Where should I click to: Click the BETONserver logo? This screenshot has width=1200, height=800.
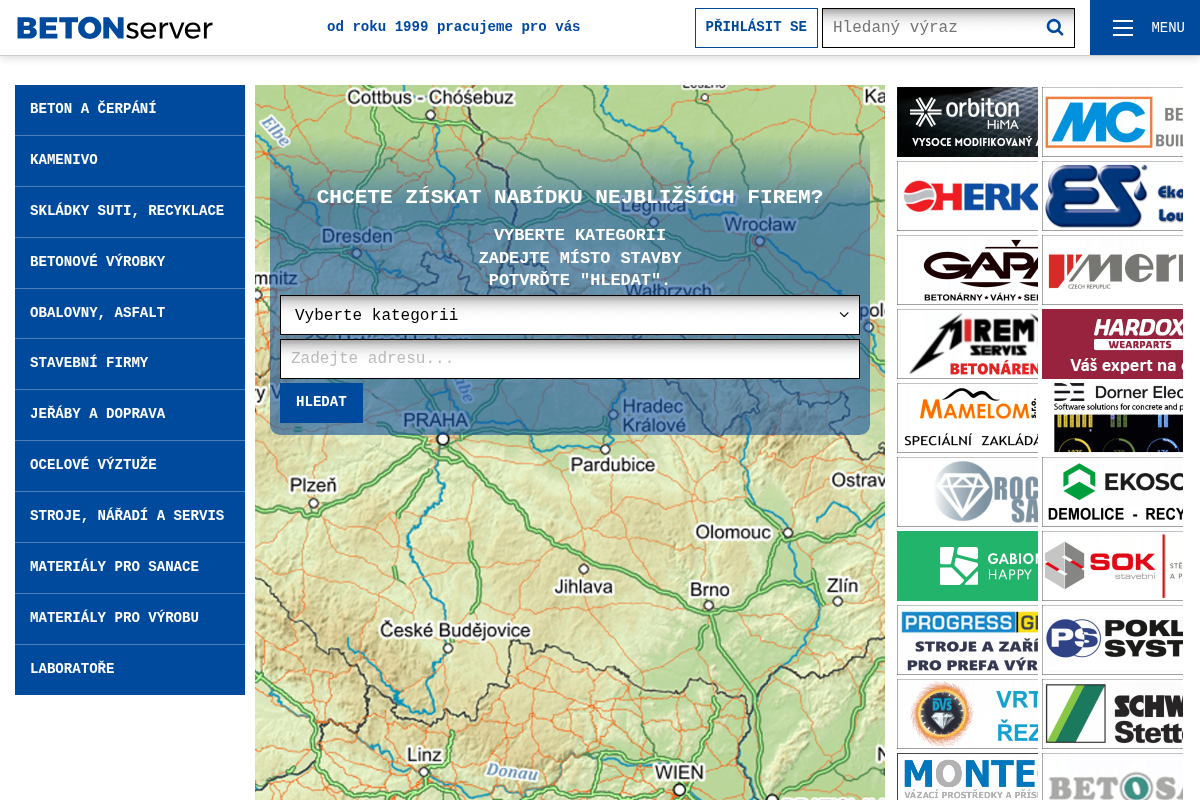pyautogui.click(x=115, y=27)
